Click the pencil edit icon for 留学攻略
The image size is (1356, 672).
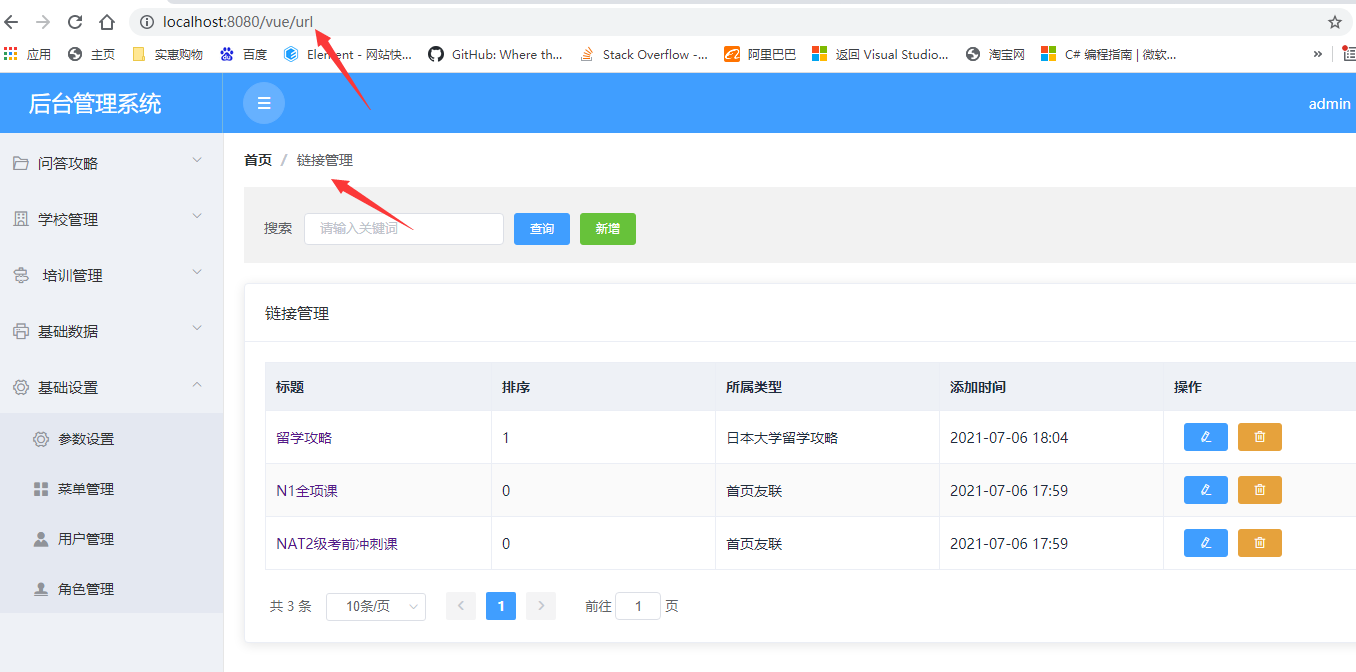click(x=1205, y=437)
